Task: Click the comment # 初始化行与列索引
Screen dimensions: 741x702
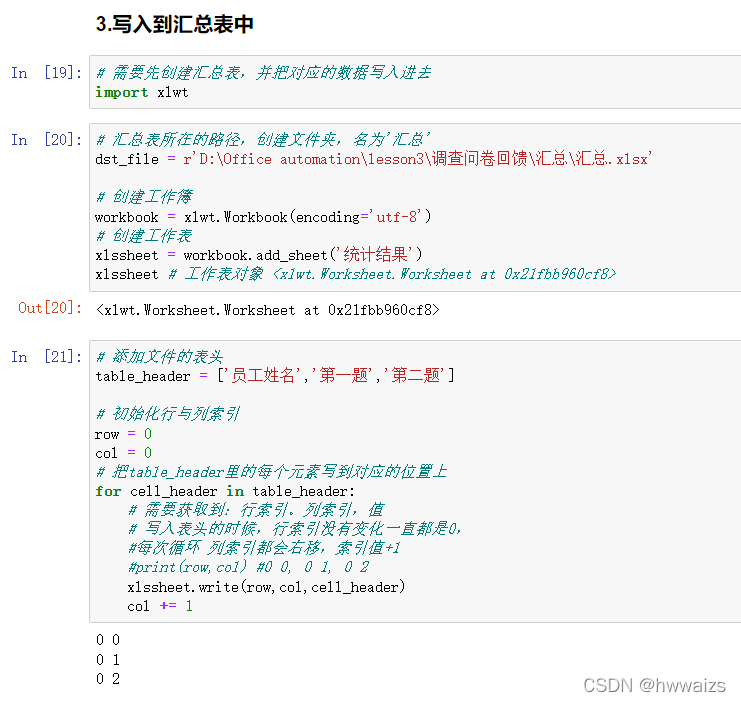Action: click(x=168, y=414)
